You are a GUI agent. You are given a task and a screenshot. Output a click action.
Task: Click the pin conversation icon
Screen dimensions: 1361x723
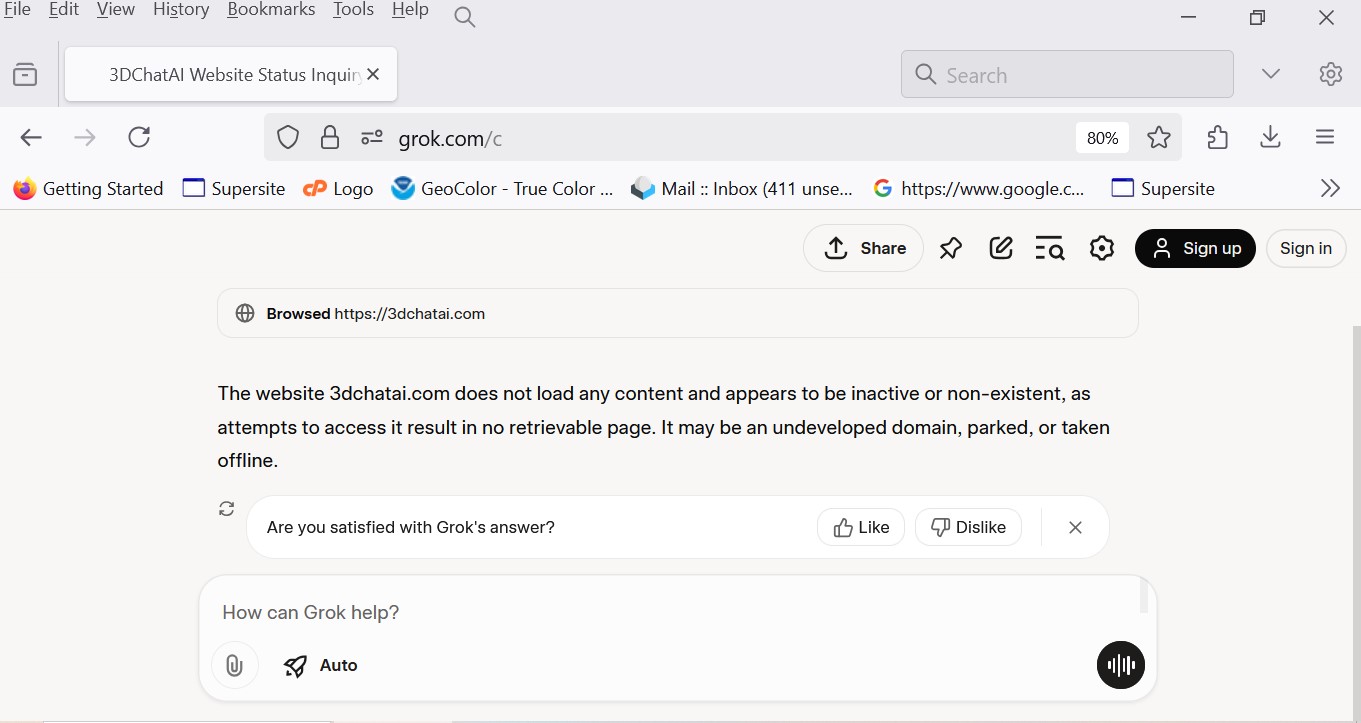point(950,249)
